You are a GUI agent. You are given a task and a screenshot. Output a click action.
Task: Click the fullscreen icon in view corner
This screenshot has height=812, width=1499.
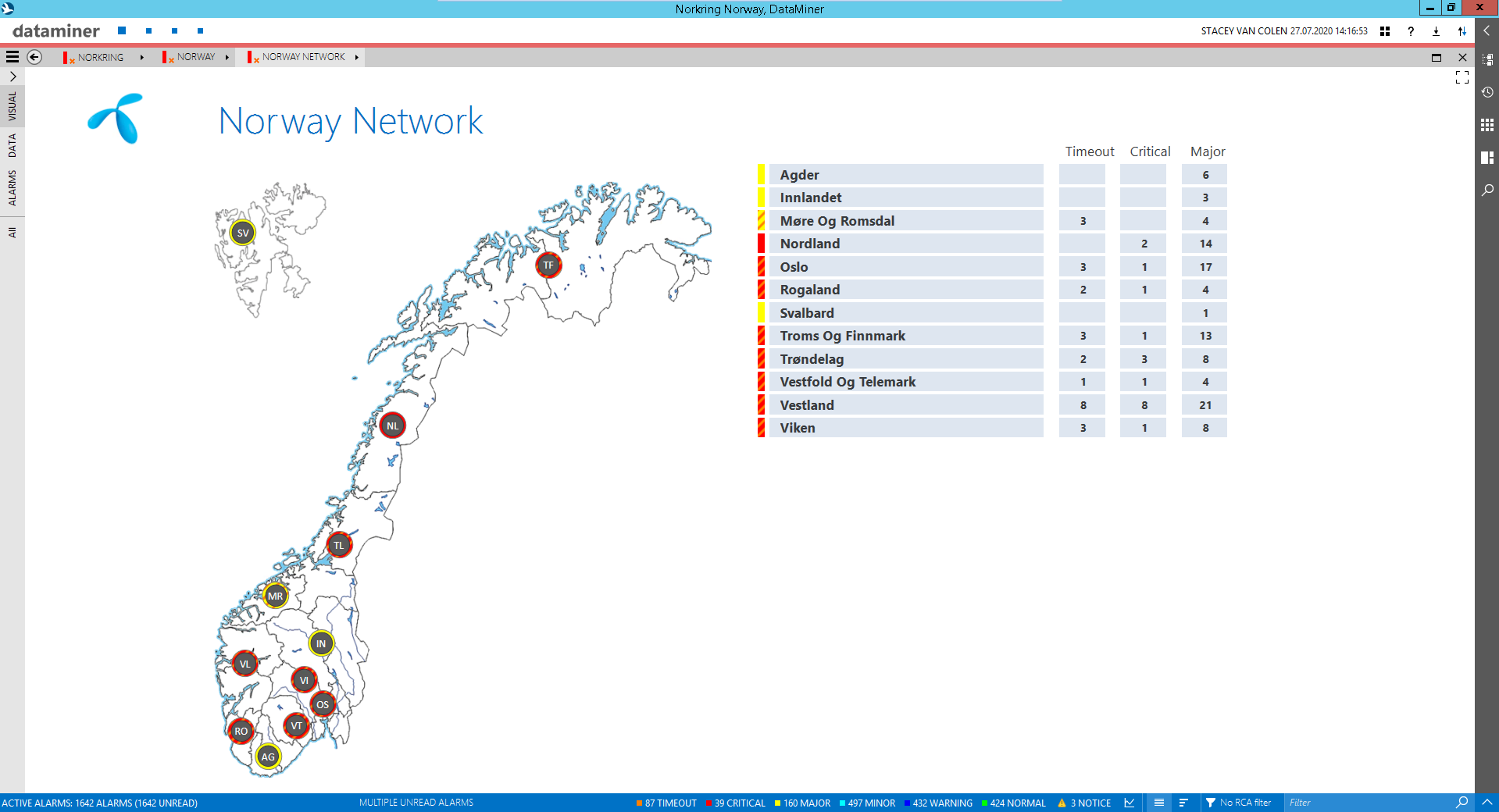[1462, 77]
